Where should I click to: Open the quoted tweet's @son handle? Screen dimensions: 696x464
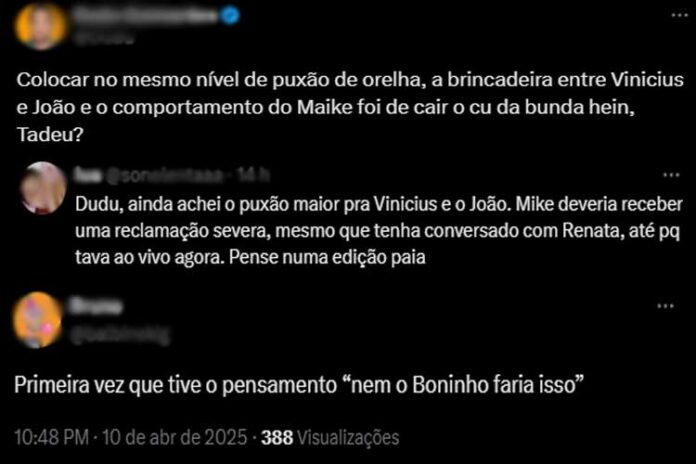point(166,176)
